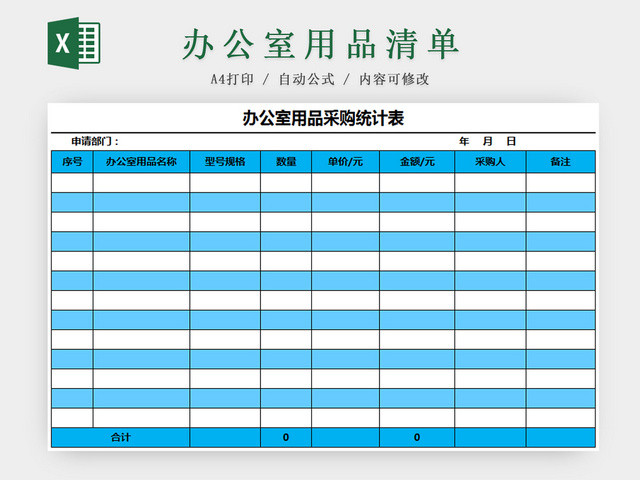Select the '办公室用品清单' main heading
Image resolution: width=640 pixels, height=480 pixels.
pos(321,44)
